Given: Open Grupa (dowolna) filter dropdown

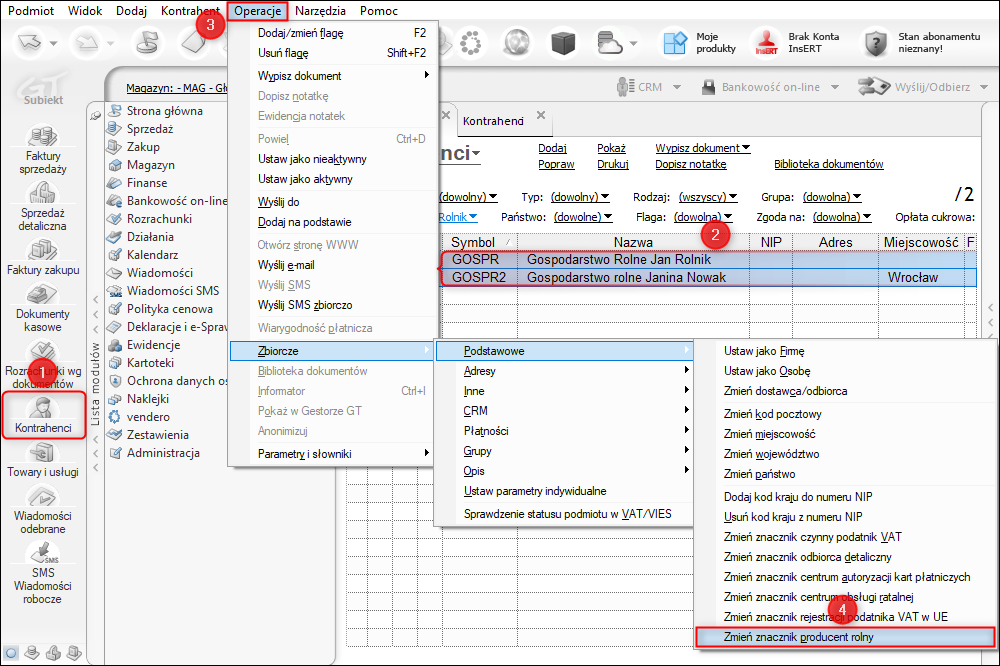Looking at the screenshot, I should 832,197.
